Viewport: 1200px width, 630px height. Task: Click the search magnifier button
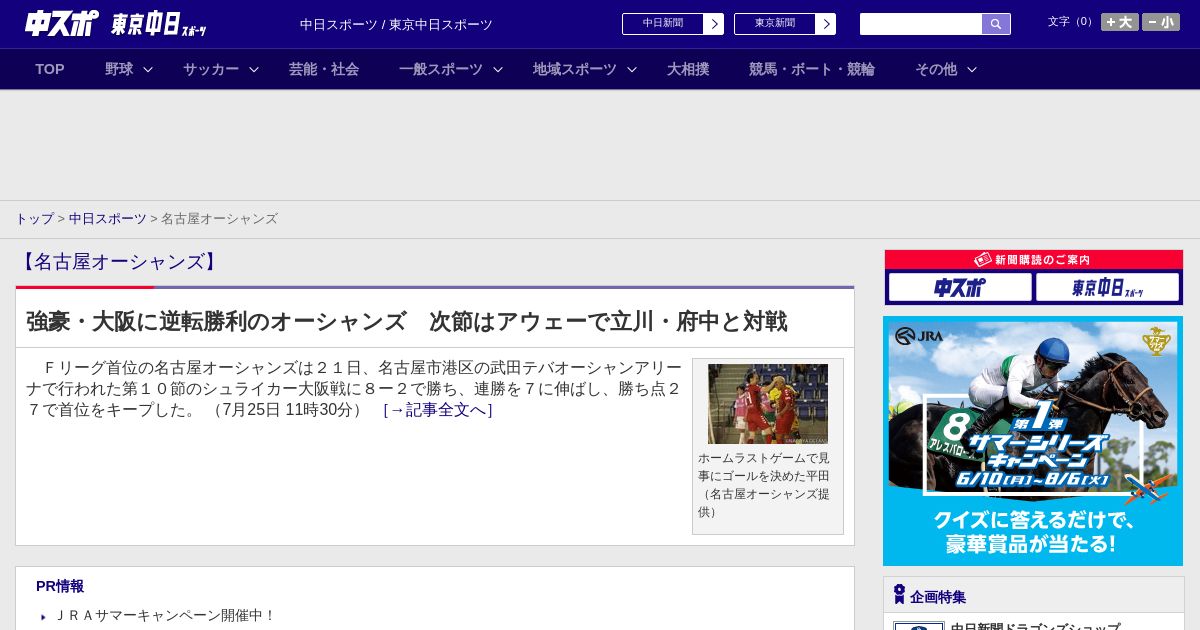point(996,24)
